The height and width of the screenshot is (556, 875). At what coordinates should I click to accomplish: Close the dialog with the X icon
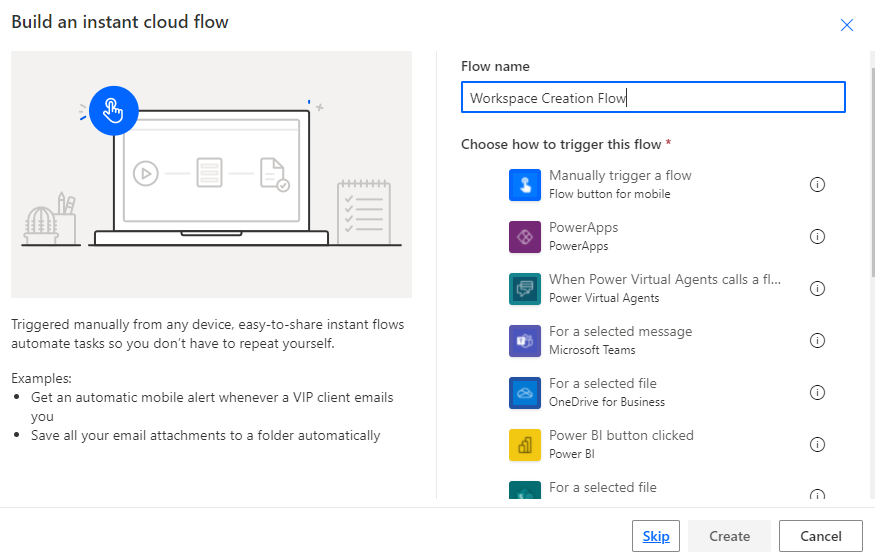pyautogui.click(x=847, y=25)
